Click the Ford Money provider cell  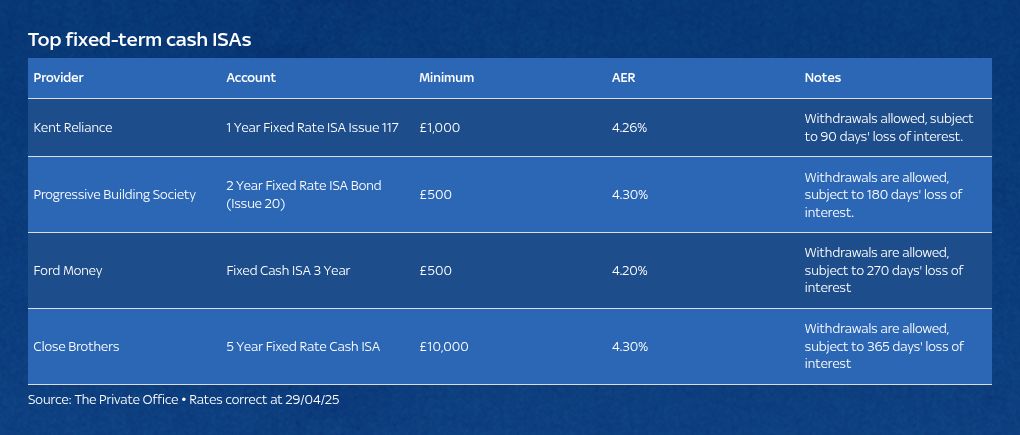coord(68,270)
